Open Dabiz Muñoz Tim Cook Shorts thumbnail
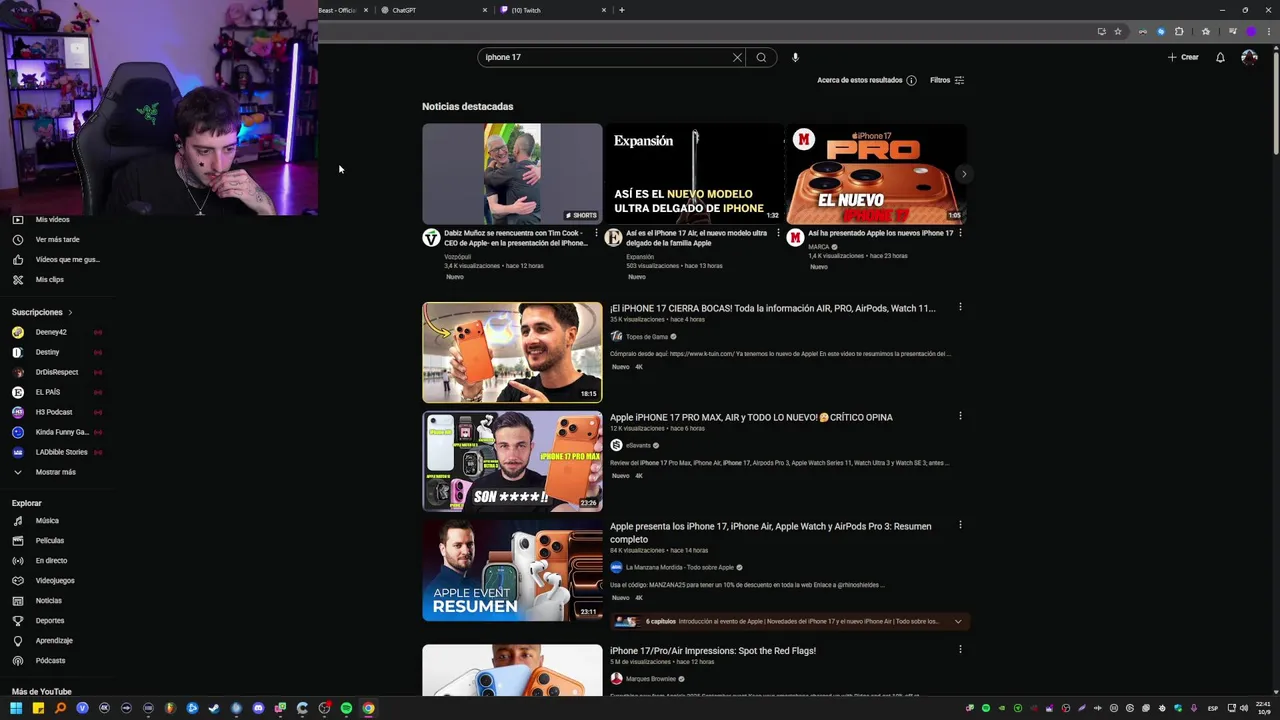Image resolution: width=1280 pixels, height=720 pixels. tap(512, 174)
